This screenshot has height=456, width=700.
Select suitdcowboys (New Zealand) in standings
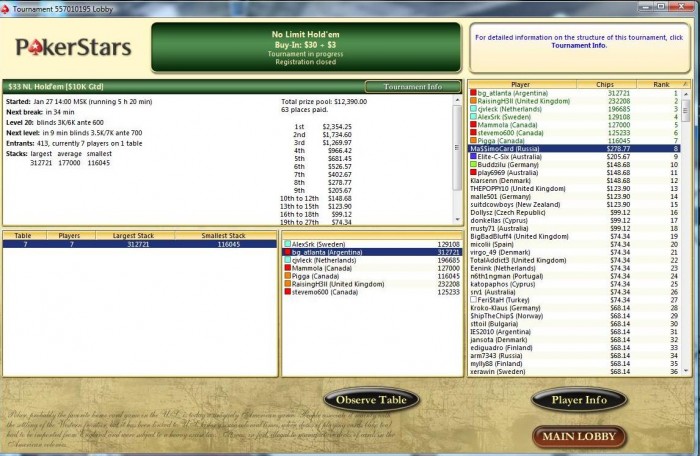[x=574, y=205]
